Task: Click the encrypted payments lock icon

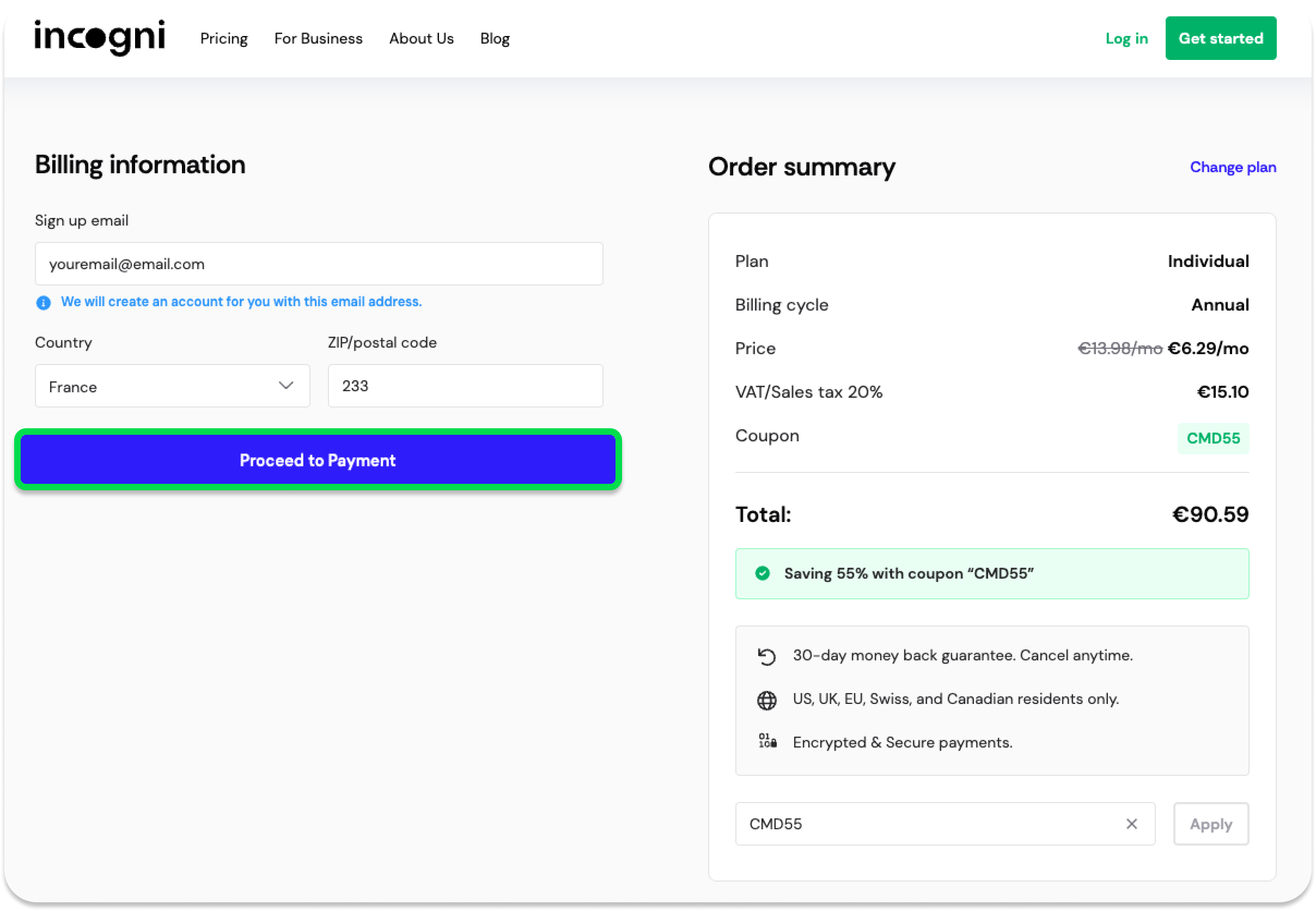Action: click(767, 742)
